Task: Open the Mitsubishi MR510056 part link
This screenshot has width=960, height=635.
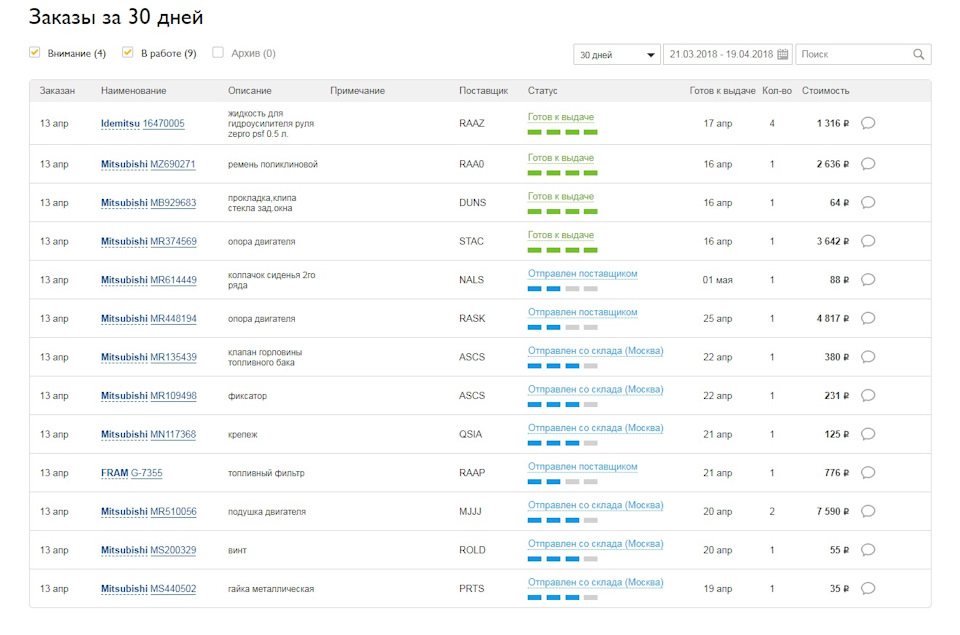Action: click(x=149, y=511)
